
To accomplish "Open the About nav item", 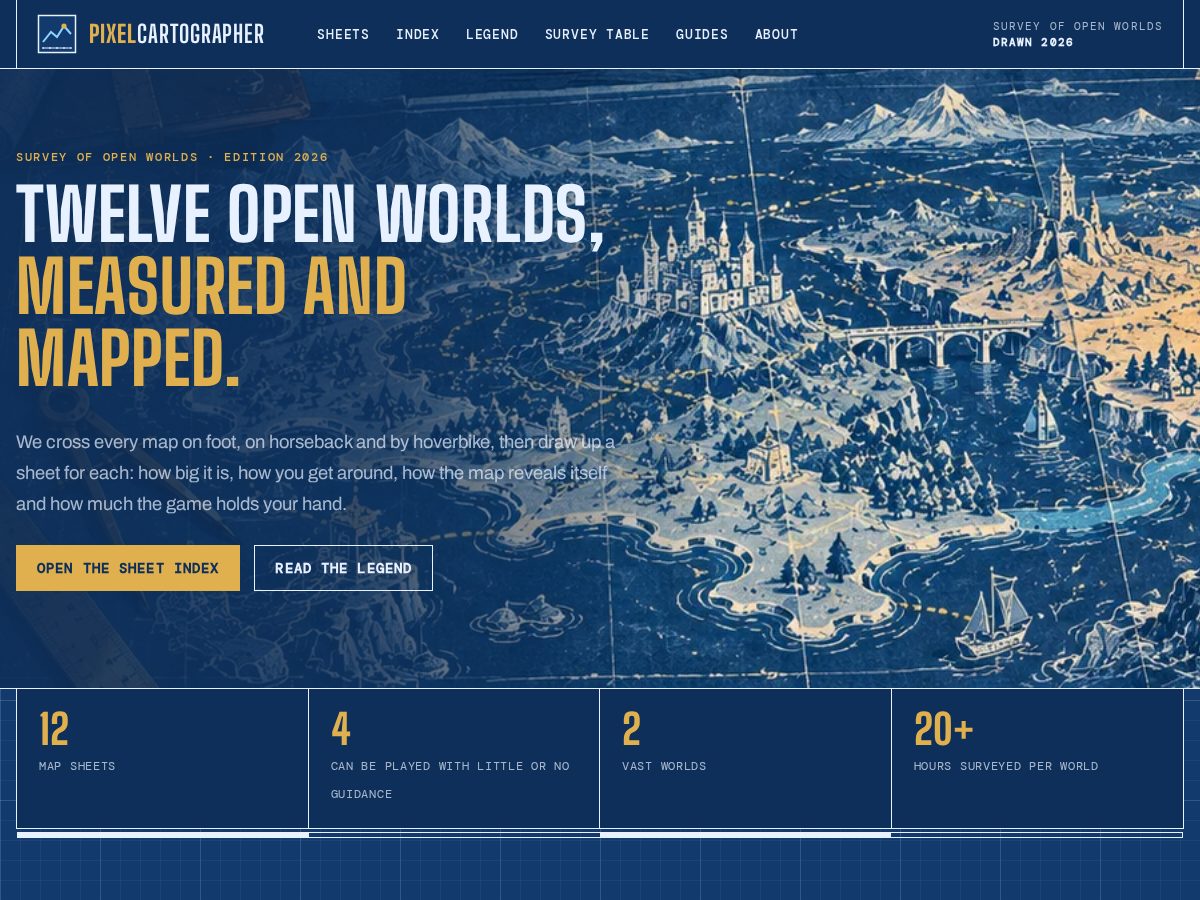I will 777,34.
